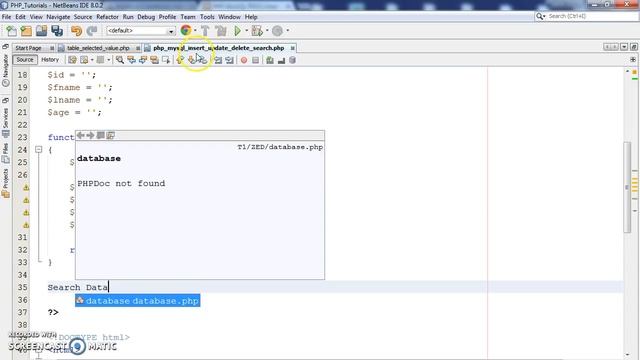Click the Shift Line Left icon
This screenshot has height=360, width=640.
tap(218, 60)
